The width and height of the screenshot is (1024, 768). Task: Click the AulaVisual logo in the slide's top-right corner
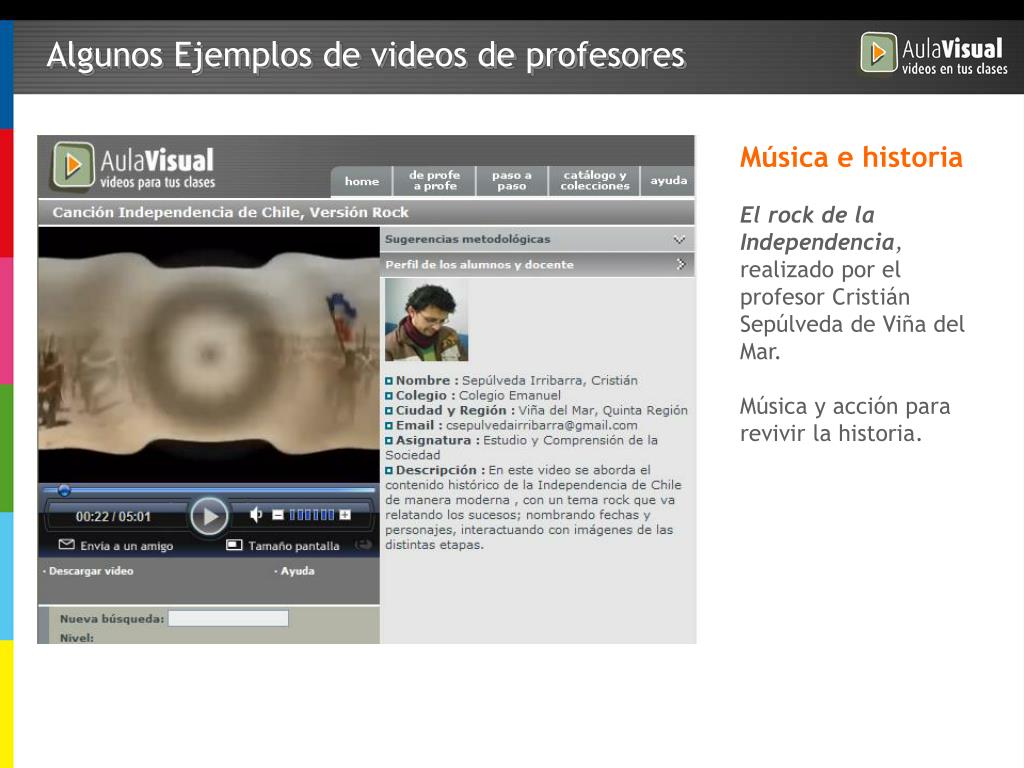[x=934, y=54]
